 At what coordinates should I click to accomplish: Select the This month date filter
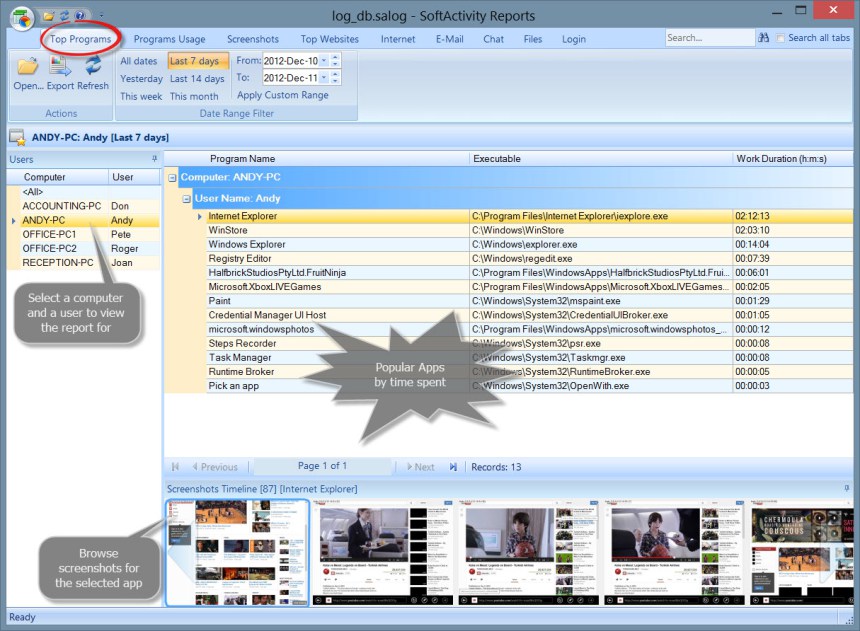pyautogui.click(x=194, y=97)
